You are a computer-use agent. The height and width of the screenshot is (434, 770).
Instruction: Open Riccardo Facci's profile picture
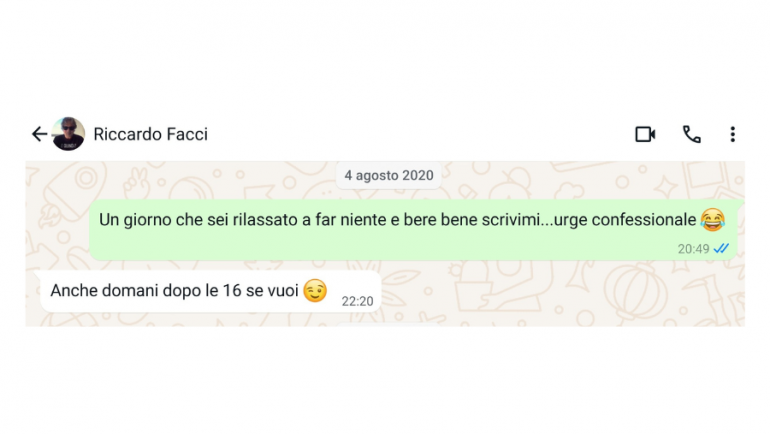(69, 134)
